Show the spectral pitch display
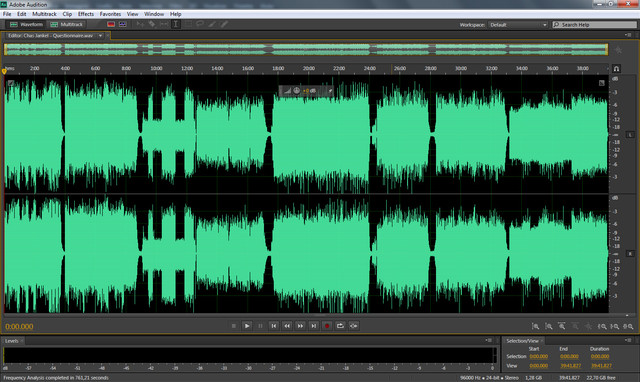Viewport: 640px width, 382px height. (122, 24)
